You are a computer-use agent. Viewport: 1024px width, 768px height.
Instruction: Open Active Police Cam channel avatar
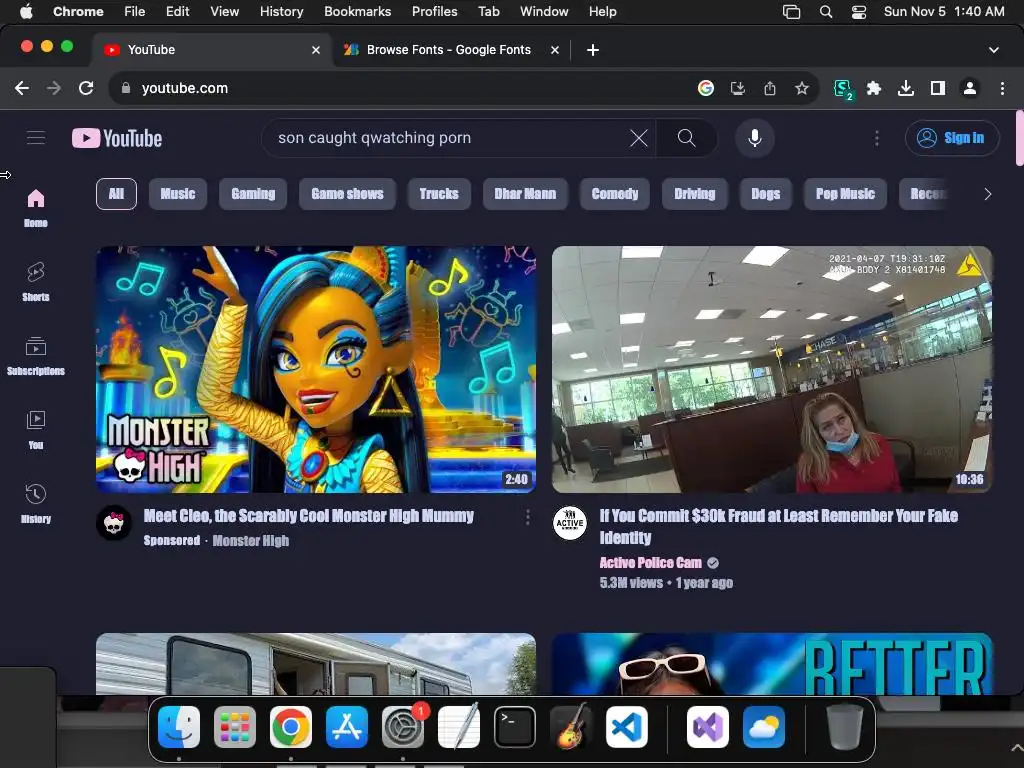pos(570,522)
